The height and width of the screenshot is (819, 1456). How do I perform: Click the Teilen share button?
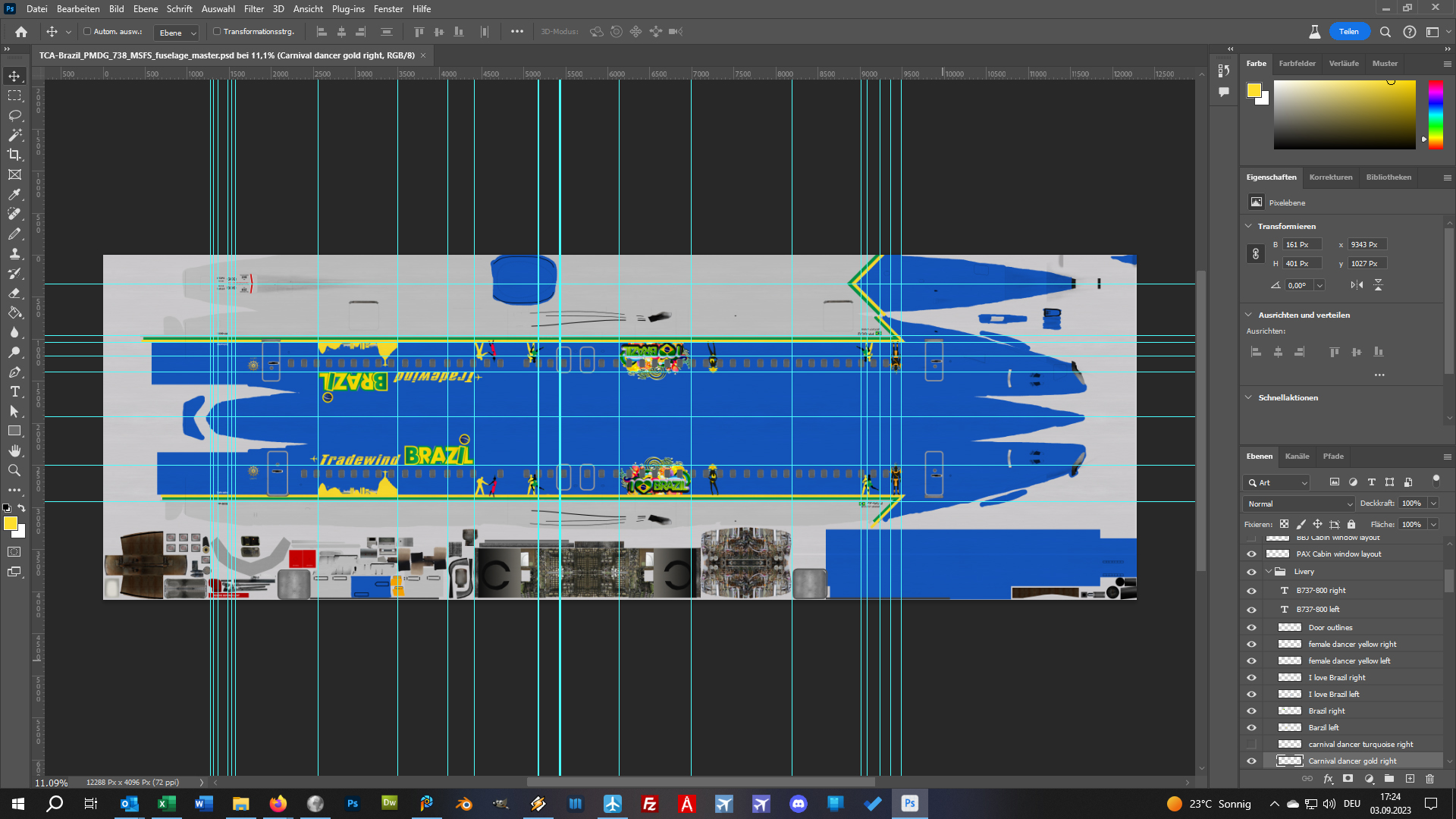(x=1348, y=32)
